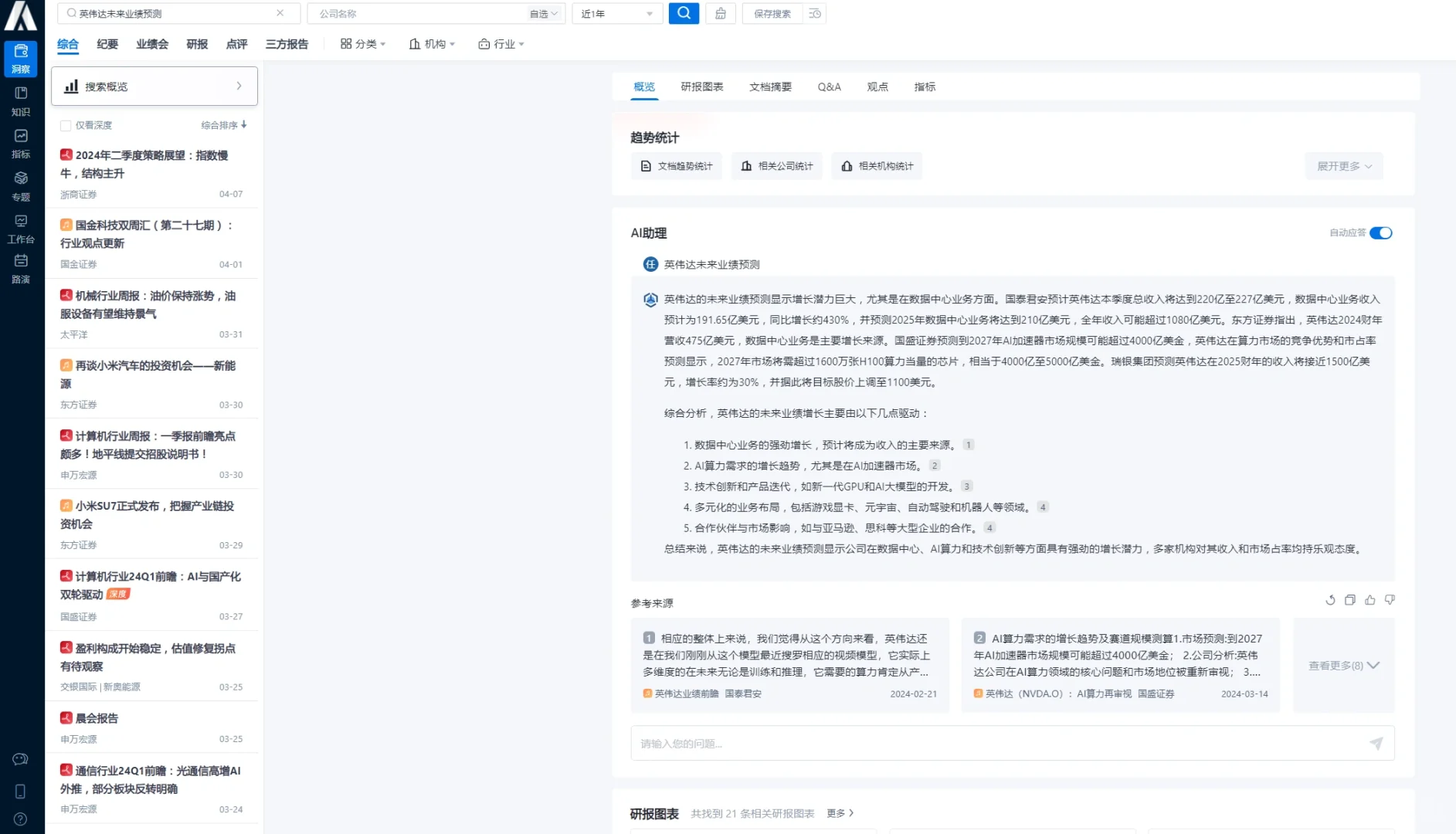Expand 展开更多 in trend statistics

(1344, 166)
